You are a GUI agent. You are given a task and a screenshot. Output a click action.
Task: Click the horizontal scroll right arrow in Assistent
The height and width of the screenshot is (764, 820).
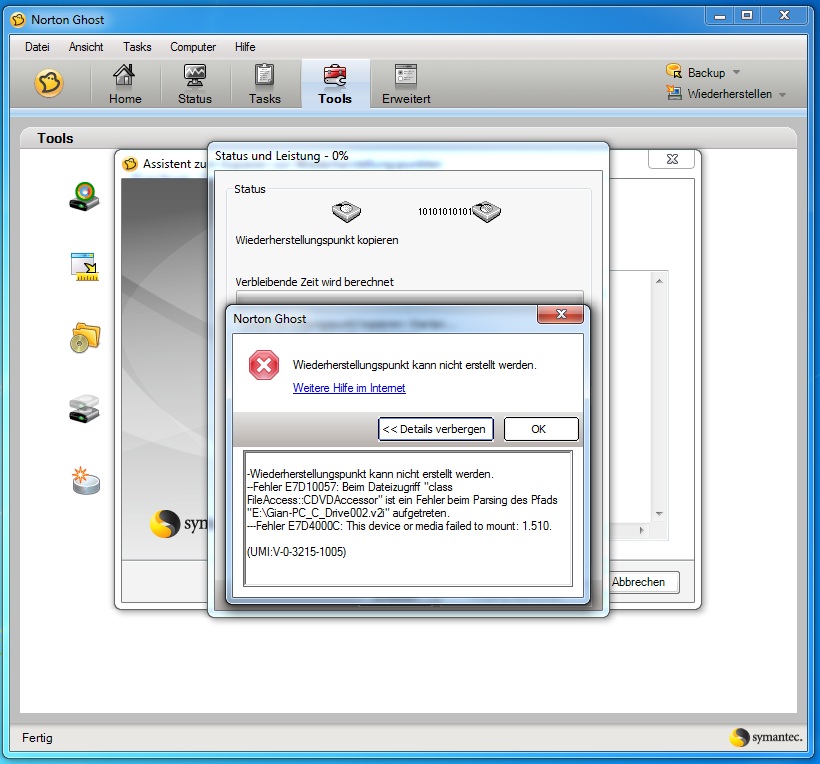pos(642,531)
